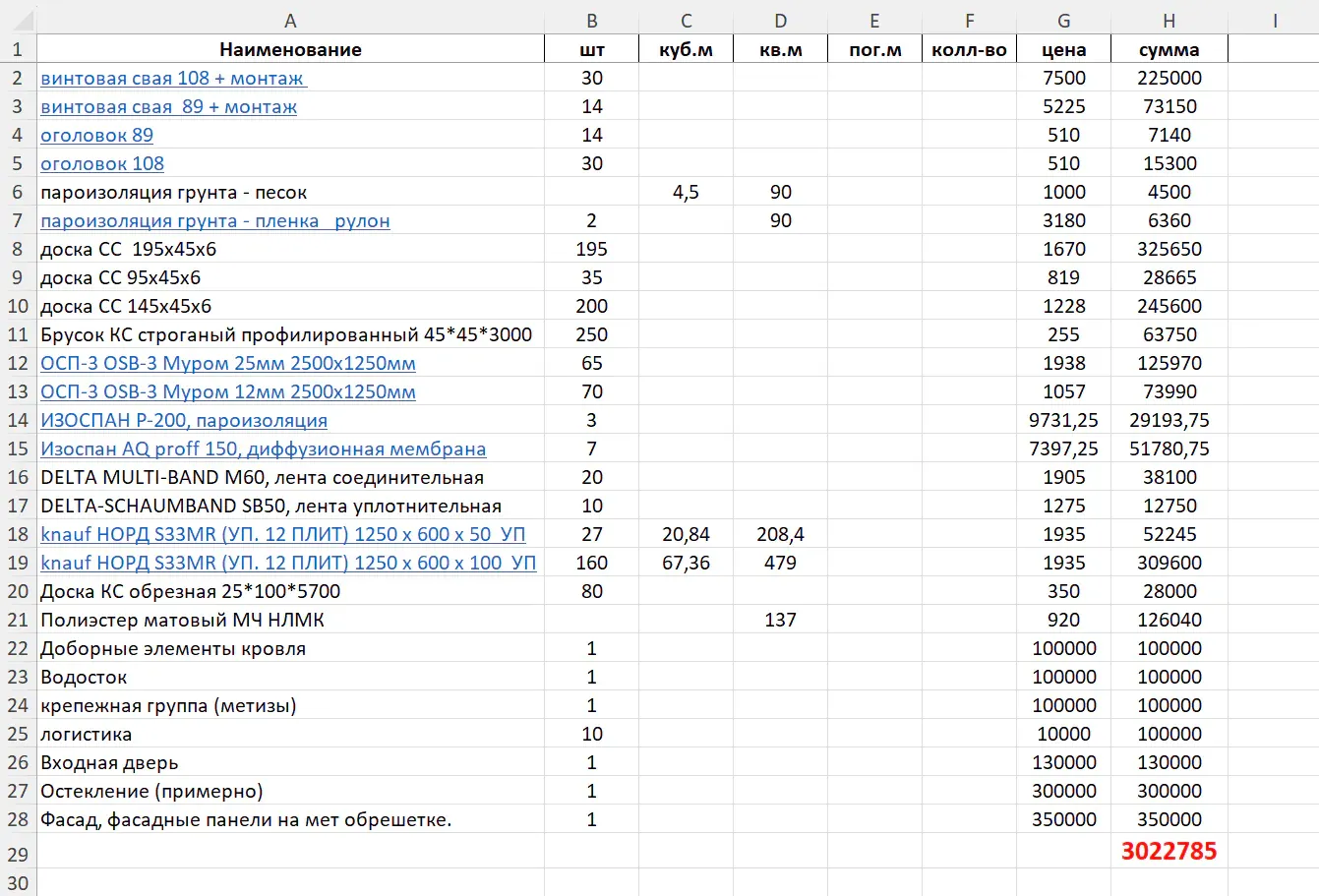Click the price value 9731,25
The width and height of the screenshot is (1319, 896).
pos(1064,421)
